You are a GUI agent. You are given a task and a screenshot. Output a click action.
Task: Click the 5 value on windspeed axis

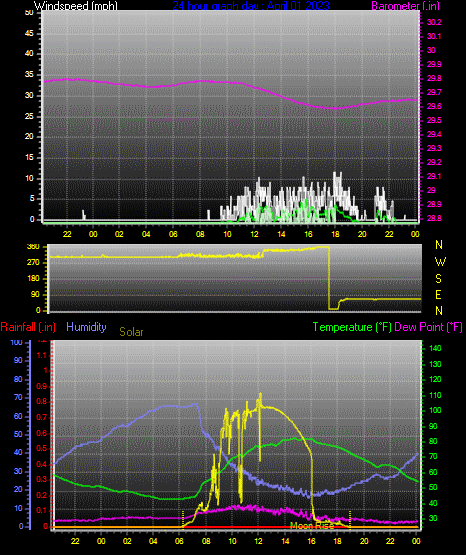pyautogui.click(x=32, y=199)
